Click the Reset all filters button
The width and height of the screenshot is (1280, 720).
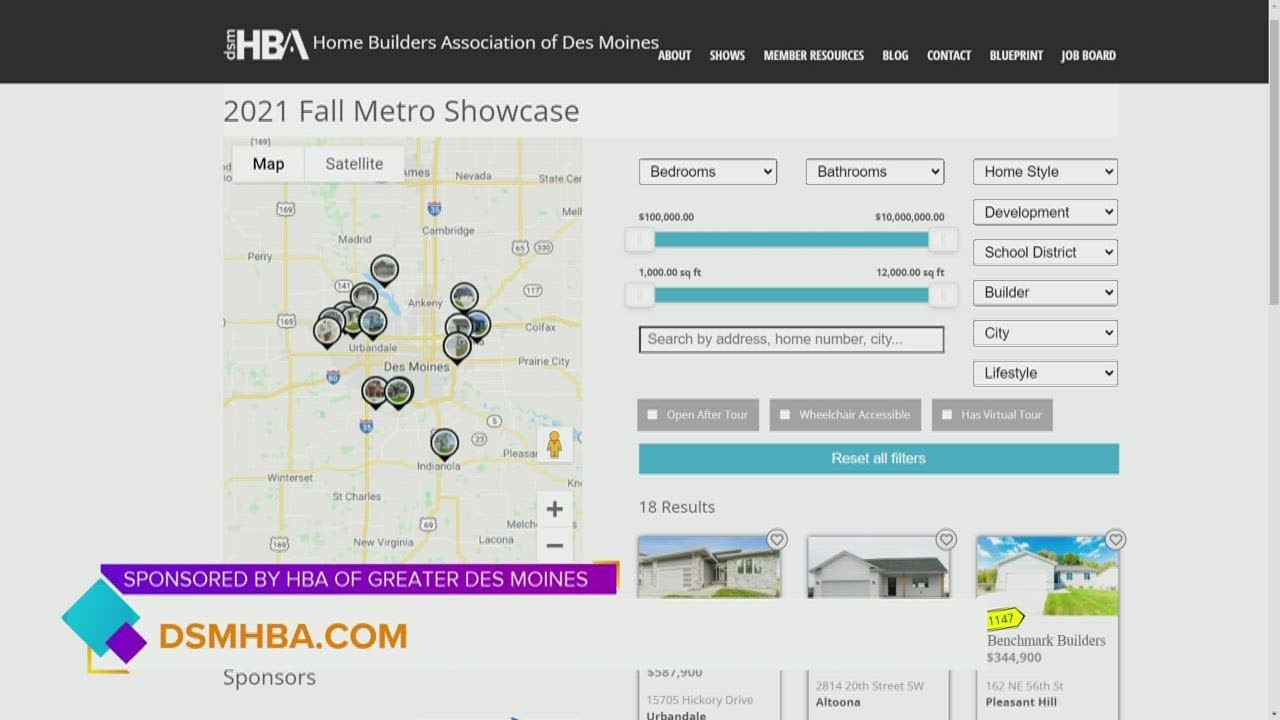tap(879, 458)
